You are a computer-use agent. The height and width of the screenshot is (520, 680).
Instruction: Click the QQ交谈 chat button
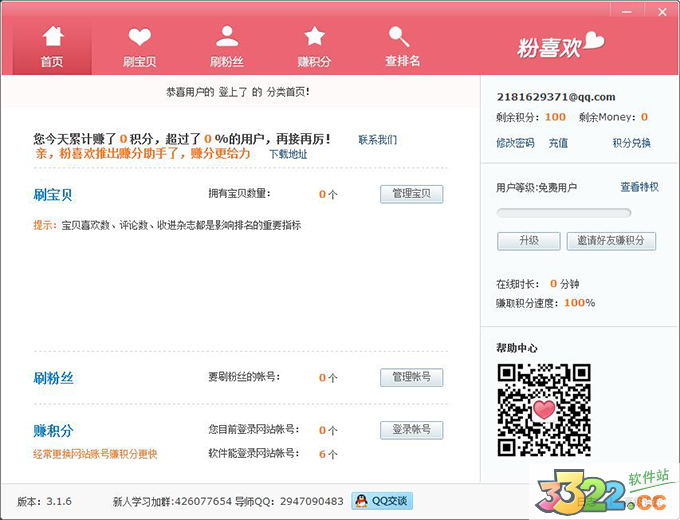pyautogui.click(x=382, y=501)
